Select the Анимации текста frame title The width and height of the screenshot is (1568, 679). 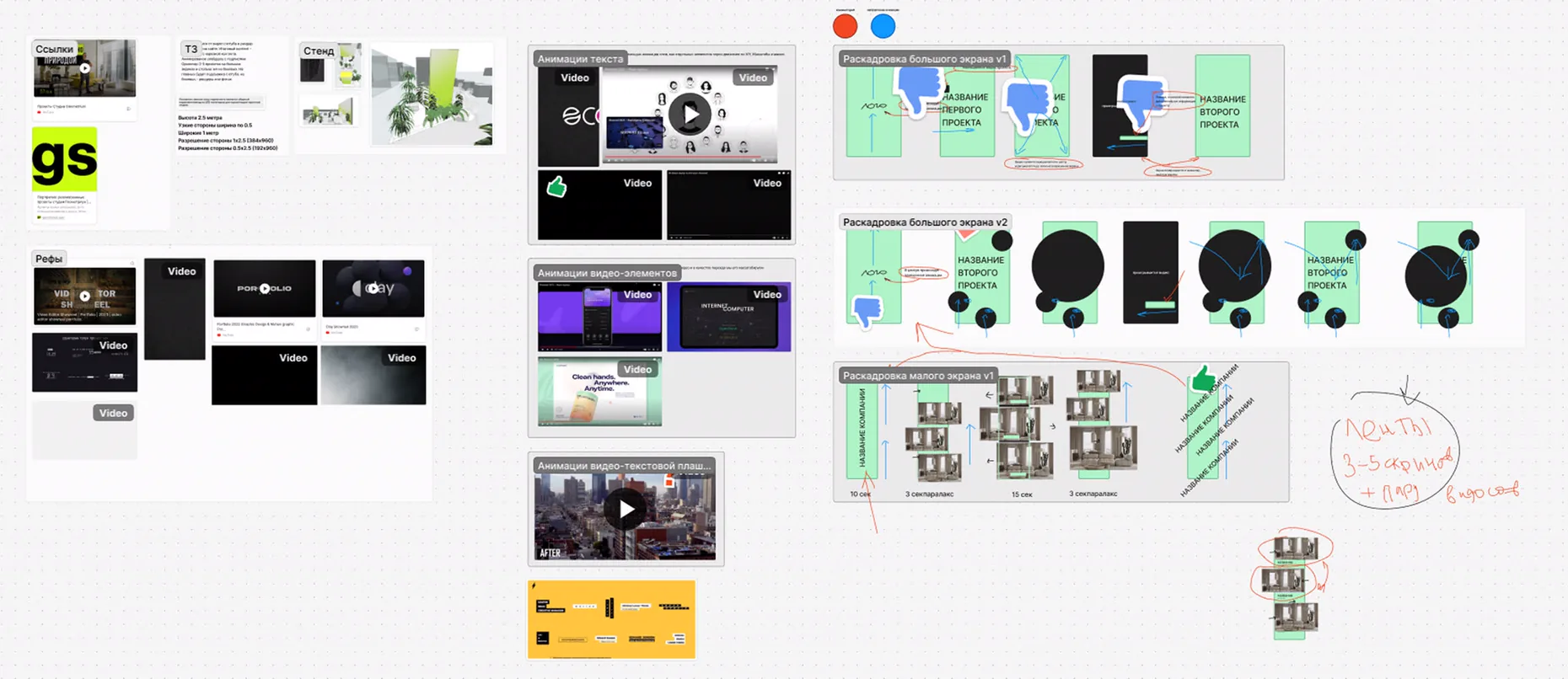[580, 59]
